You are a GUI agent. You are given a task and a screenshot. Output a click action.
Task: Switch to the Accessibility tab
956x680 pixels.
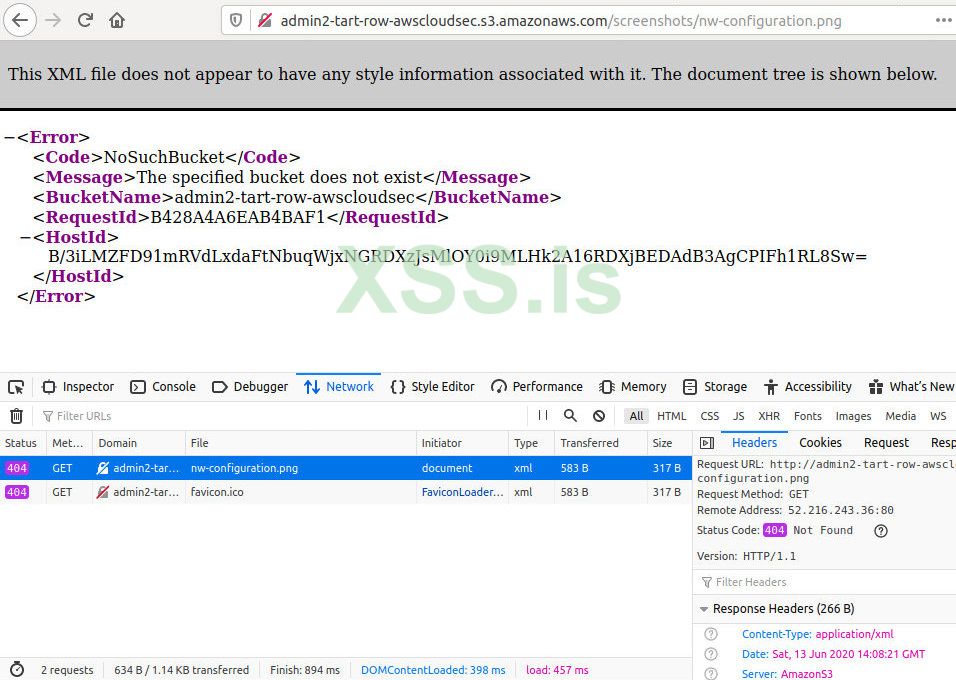(x=808, y=387)
